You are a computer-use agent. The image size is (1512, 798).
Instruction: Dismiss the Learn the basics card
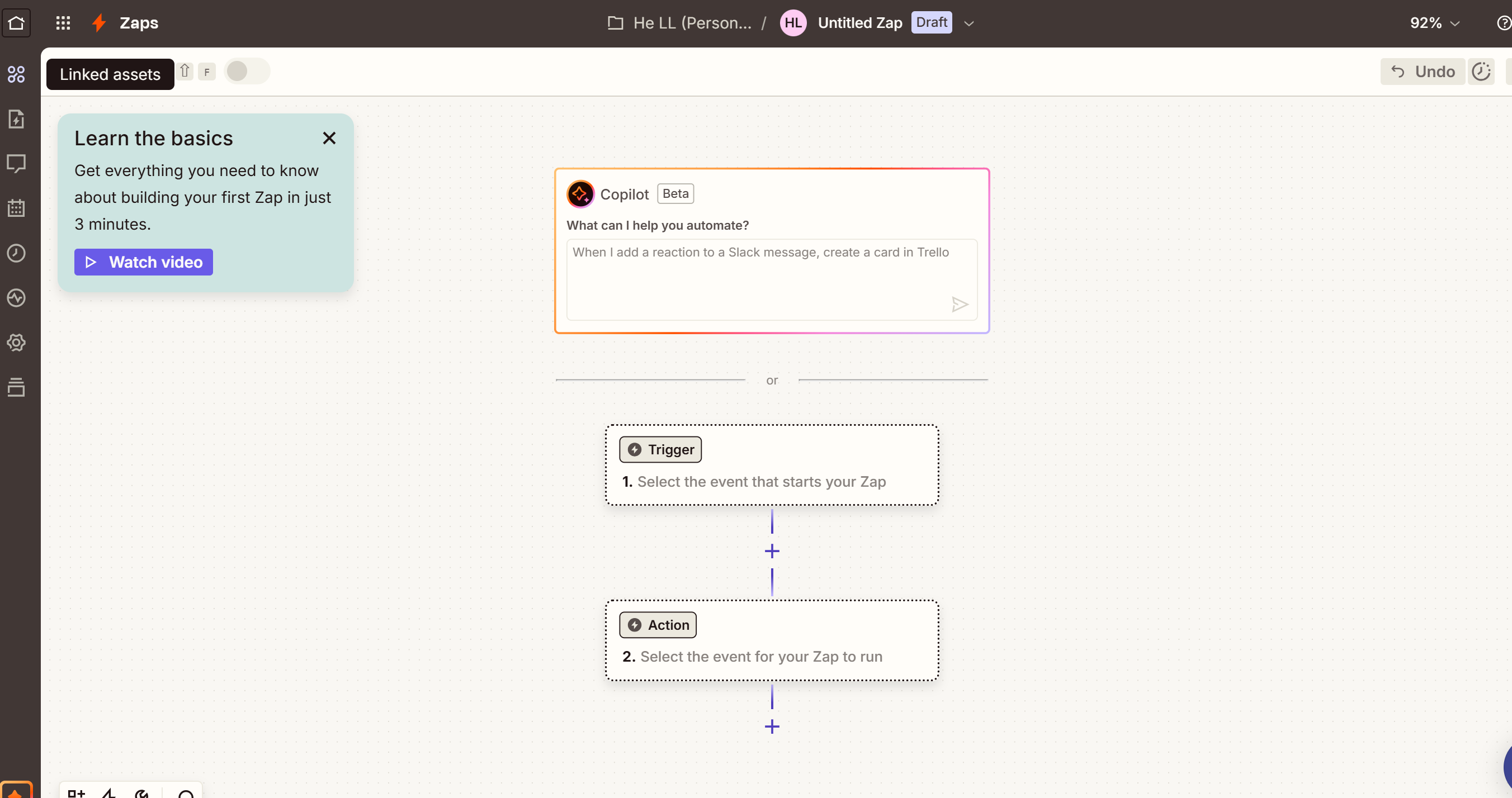329,139
